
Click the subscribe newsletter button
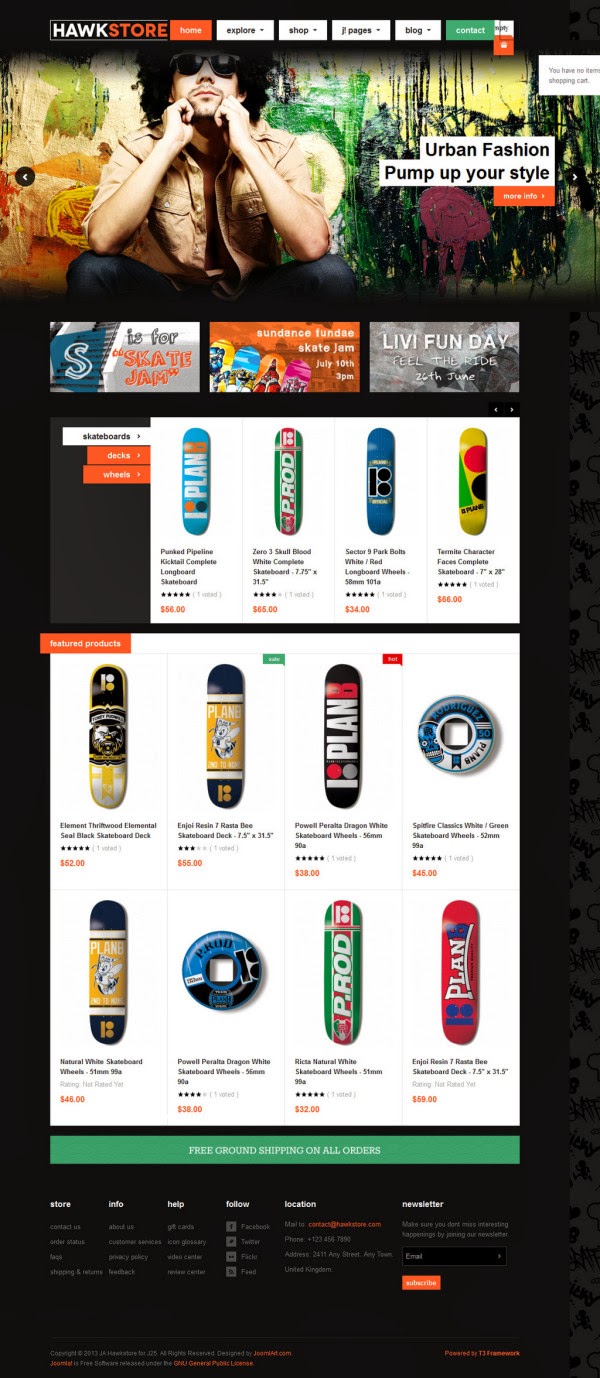[x=421, y=1283]
